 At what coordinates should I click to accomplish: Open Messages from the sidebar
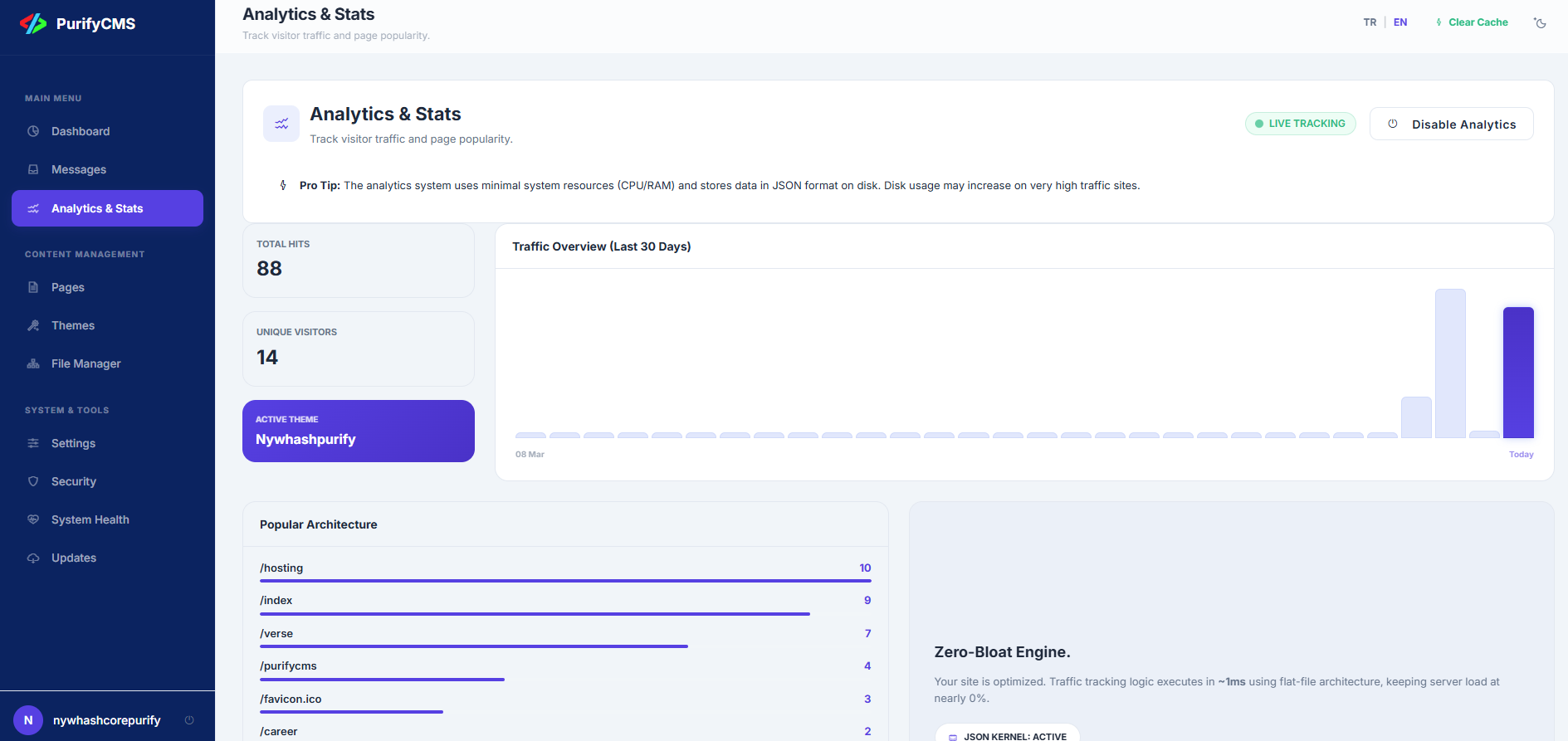tap(78, 169)
